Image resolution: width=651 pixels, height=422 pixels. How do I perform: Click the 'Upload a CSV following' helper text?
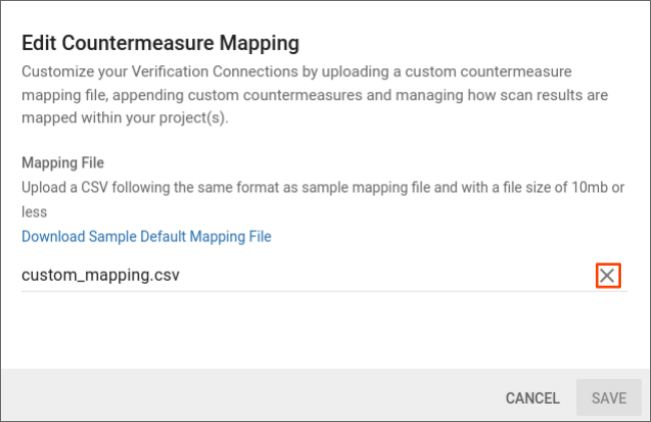coord(100,187)
